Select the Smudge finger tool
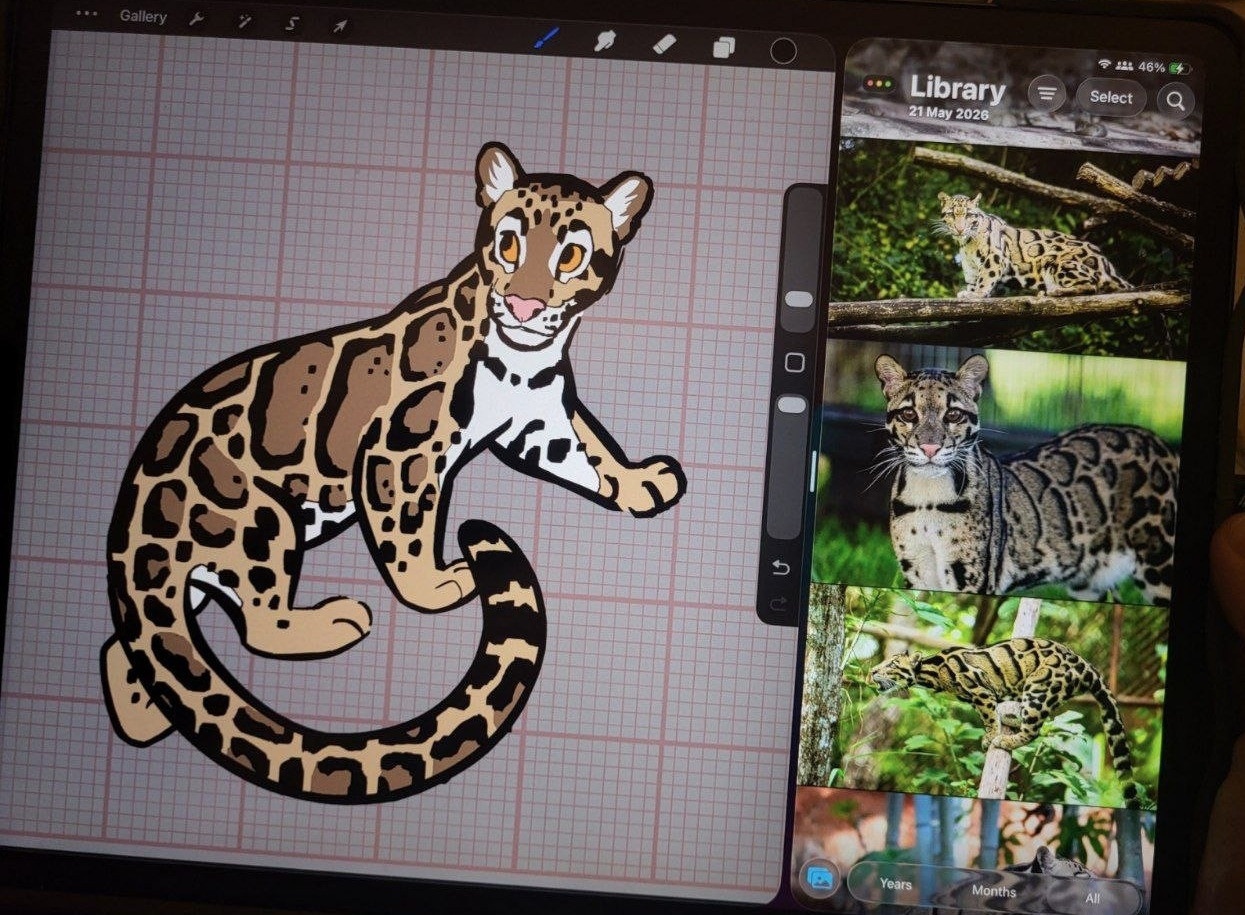 604,41
